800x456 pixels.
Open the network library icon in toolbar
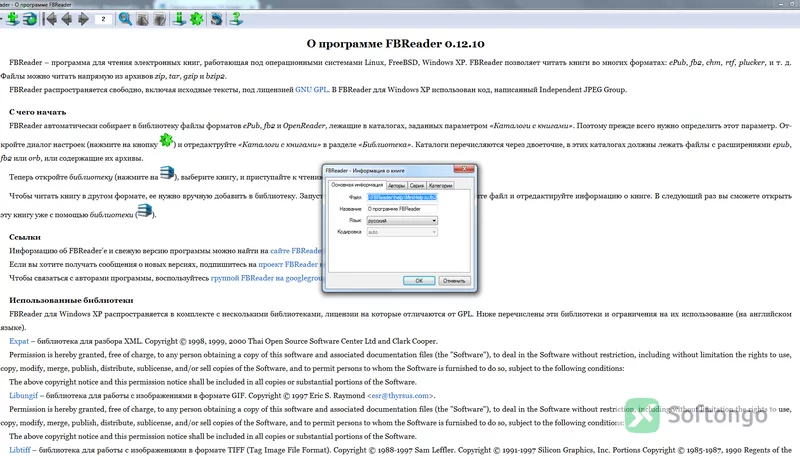tap(31, 19)
